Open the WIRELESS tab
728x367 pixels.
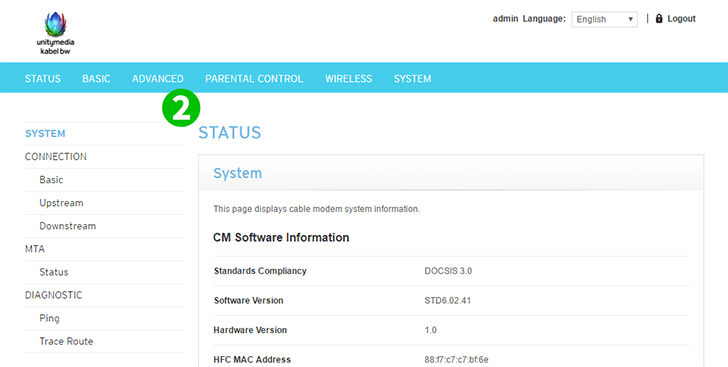click(x=349, y=79)
